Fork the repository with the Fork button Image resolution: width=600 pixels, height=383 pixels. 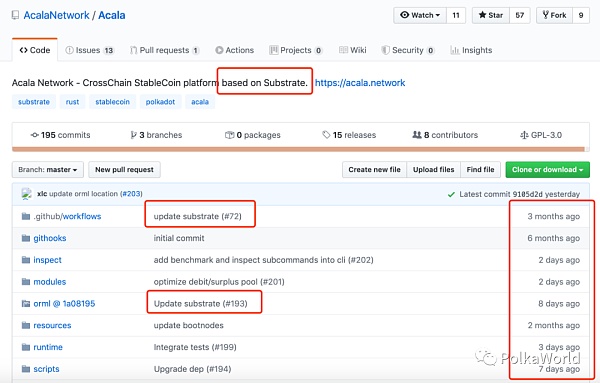click(554, 15)
